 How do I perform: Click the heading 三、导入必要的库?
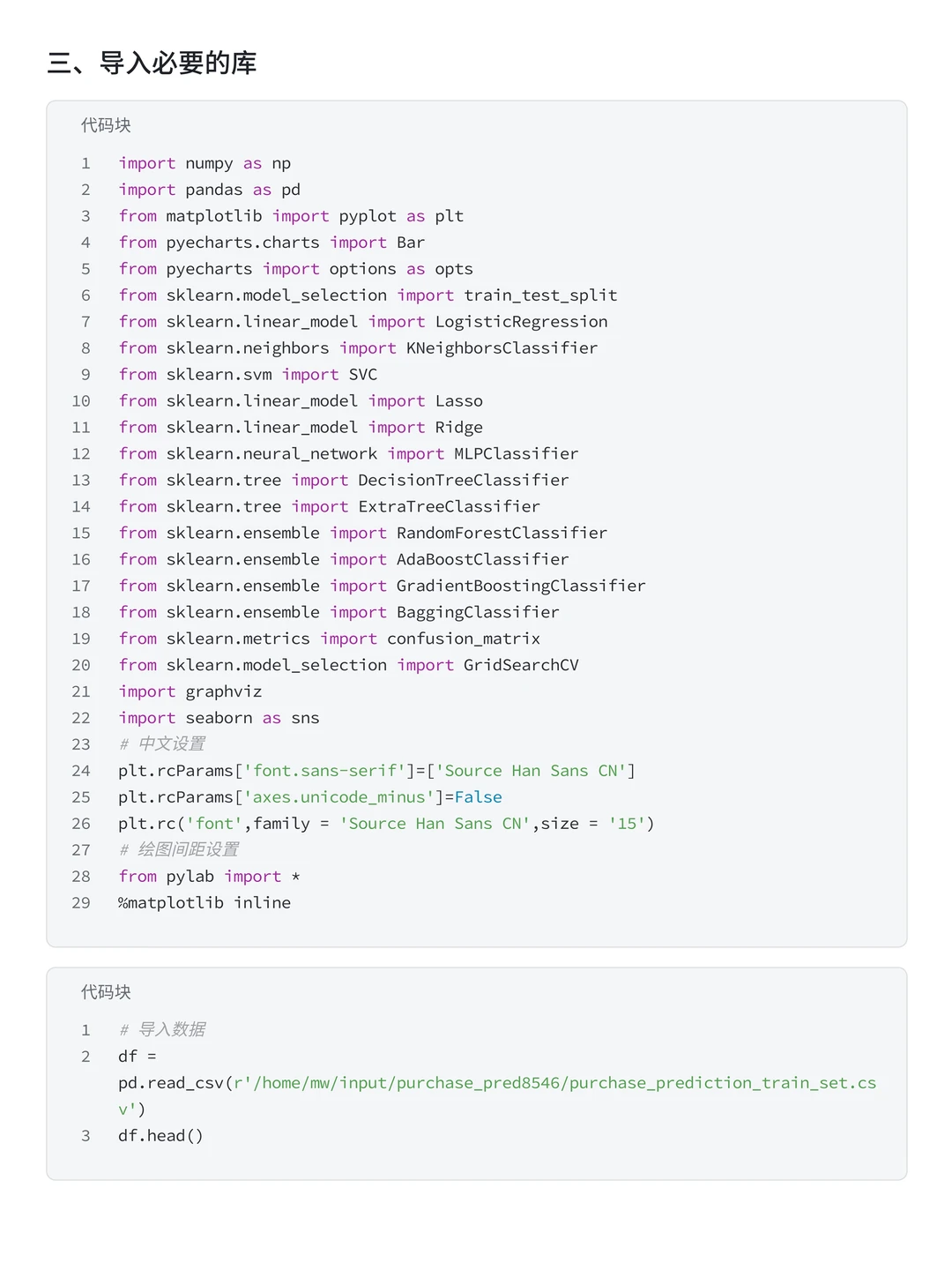pos(152,63)
